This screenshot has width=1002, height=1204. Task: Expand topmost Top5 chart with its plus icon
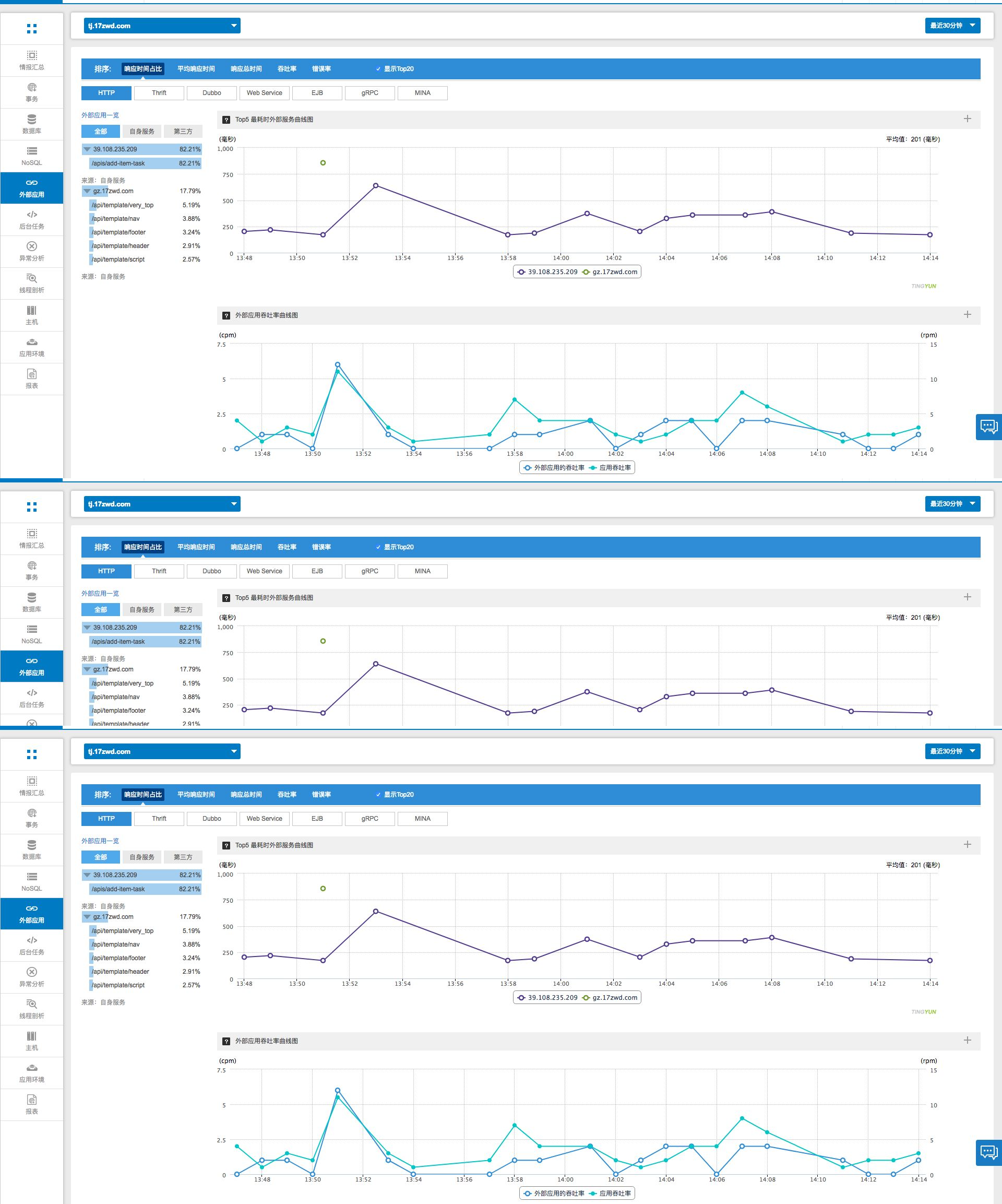968,119
